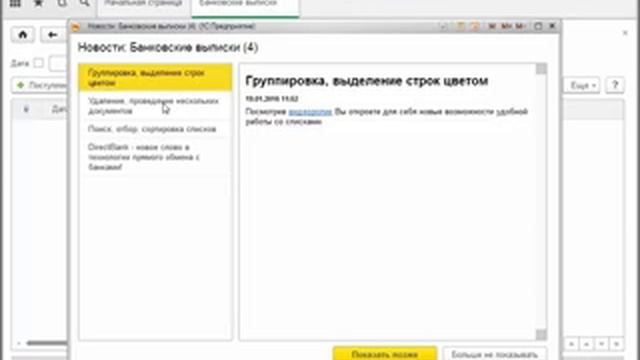Click the M- button in title bar
640x360 pixels.
coord(520,26)
